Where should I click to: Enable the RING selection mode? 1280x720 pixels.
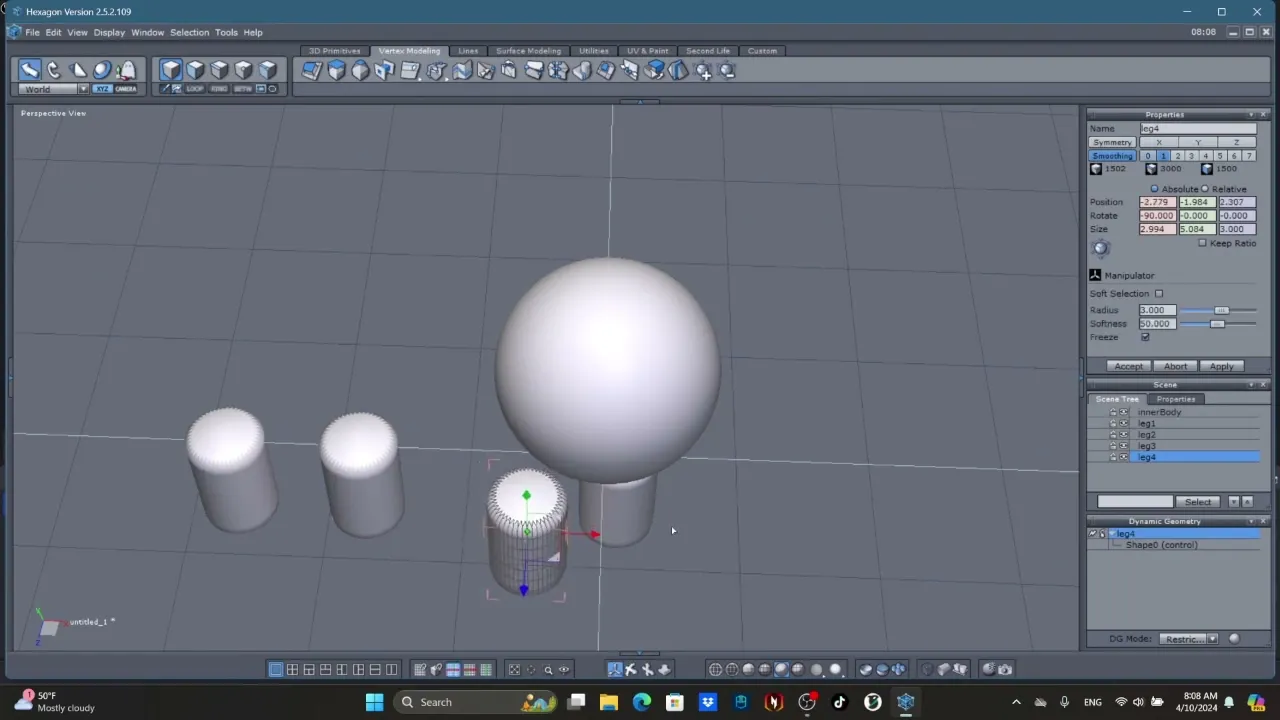(x=219, y=89)
